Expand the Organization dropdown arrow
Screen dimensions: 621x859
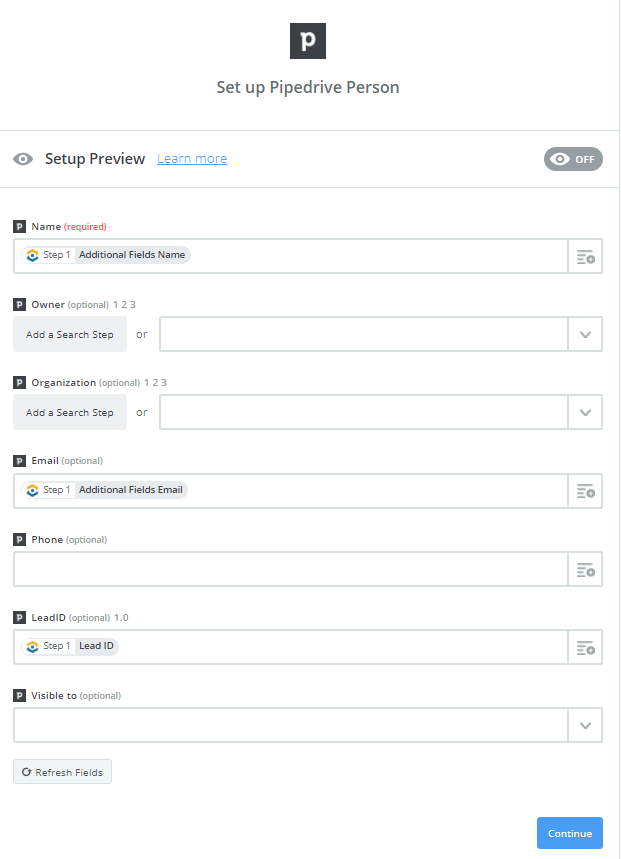(x=585, y=413)
